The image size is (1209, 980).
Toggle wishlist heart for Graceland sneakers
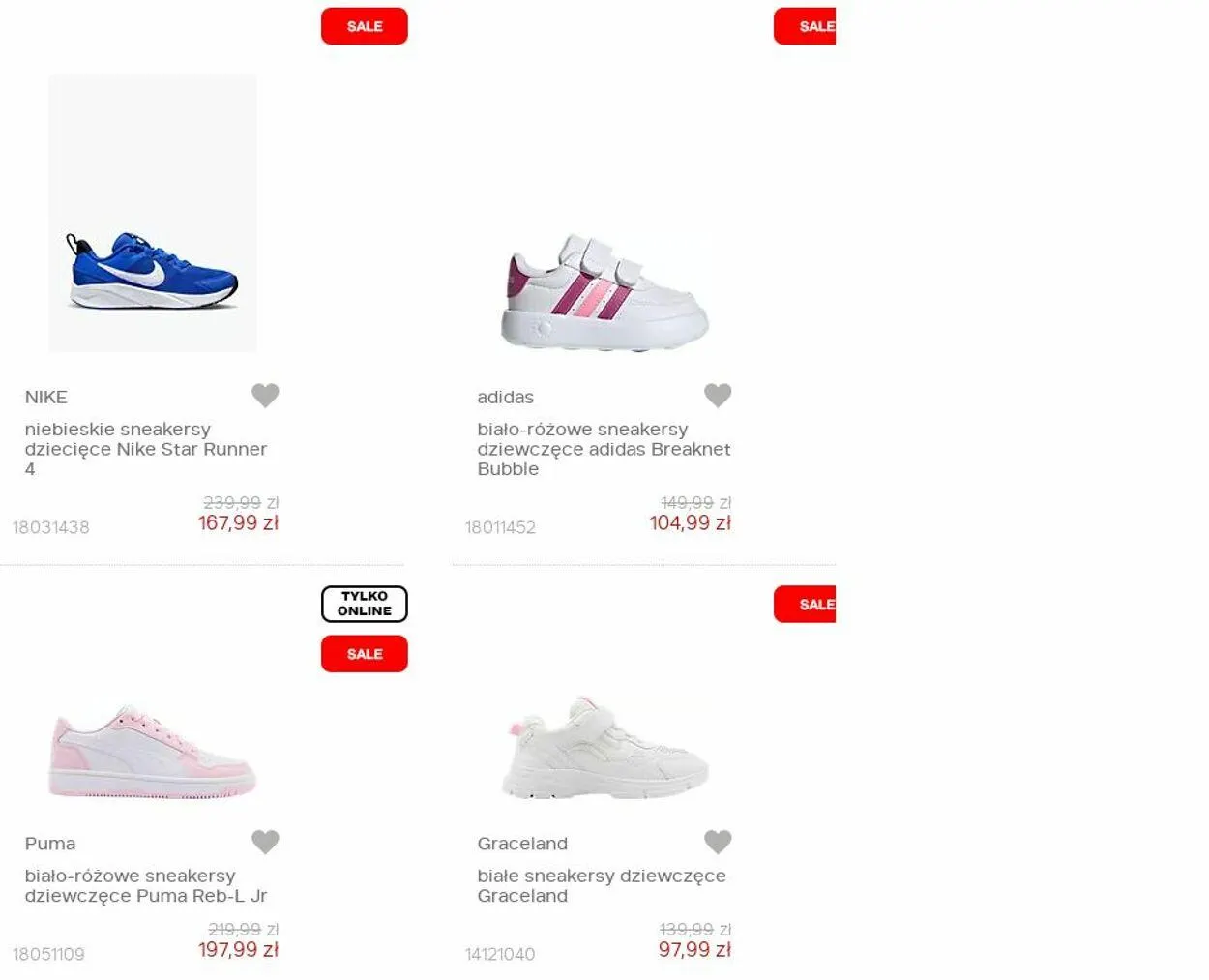click(x=718, y=842)
